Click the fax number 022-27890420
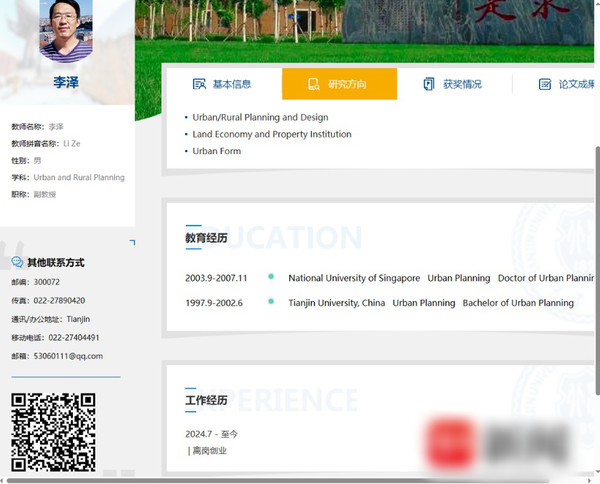Viewport: 600px width, 484px height. coord(59,300)
